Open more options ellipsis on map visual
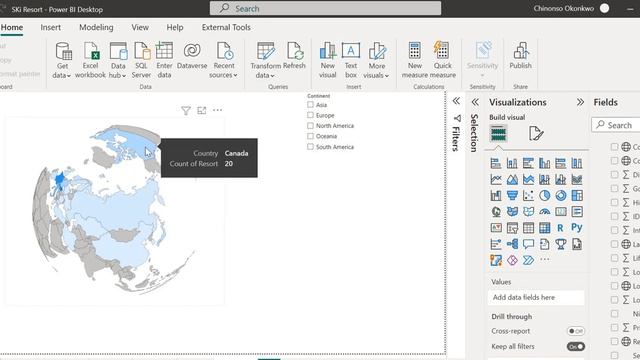The width and height of the screenshot is (640, 360). 218,110
